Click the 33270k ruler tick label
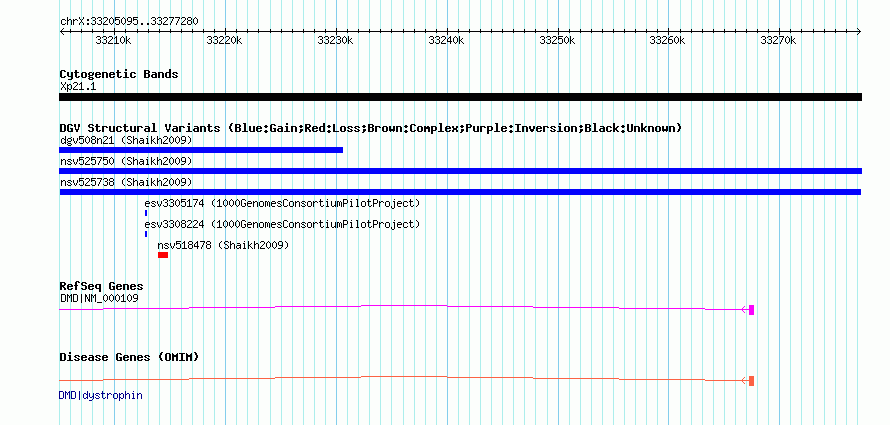This screenshot has height=425, width=890. click(778, 40)
